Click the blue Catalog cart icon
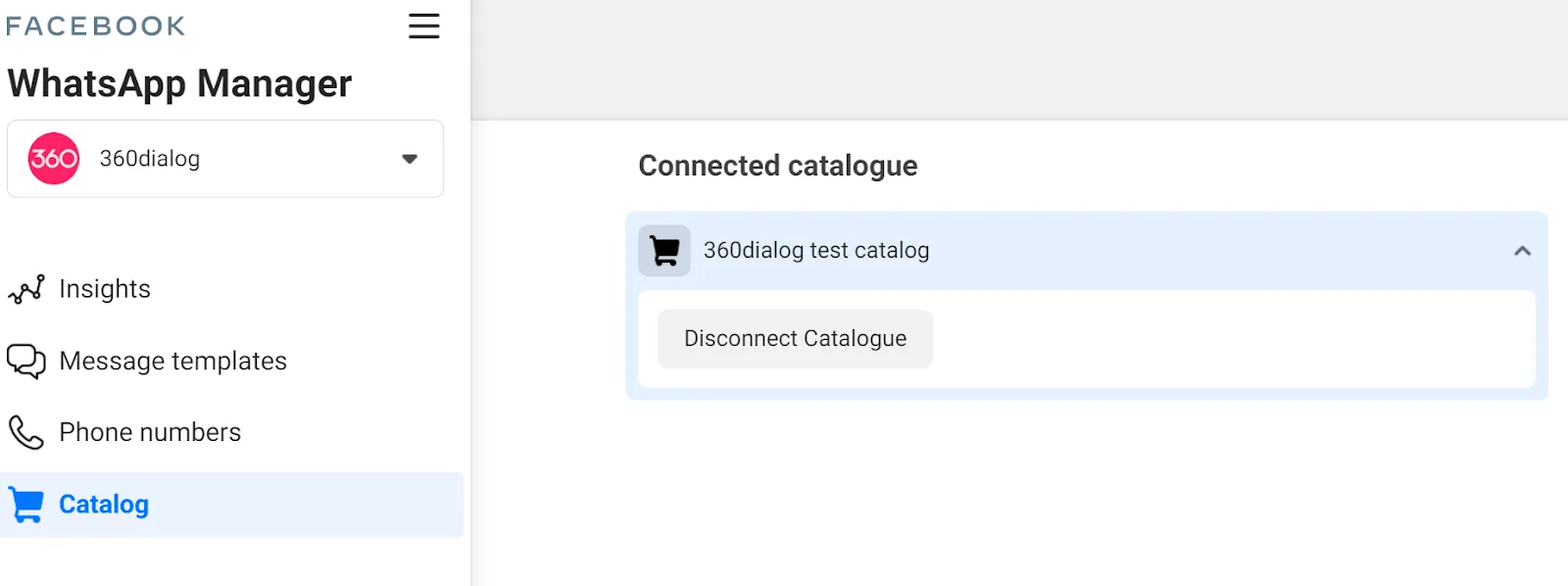 tap(26, 505)
